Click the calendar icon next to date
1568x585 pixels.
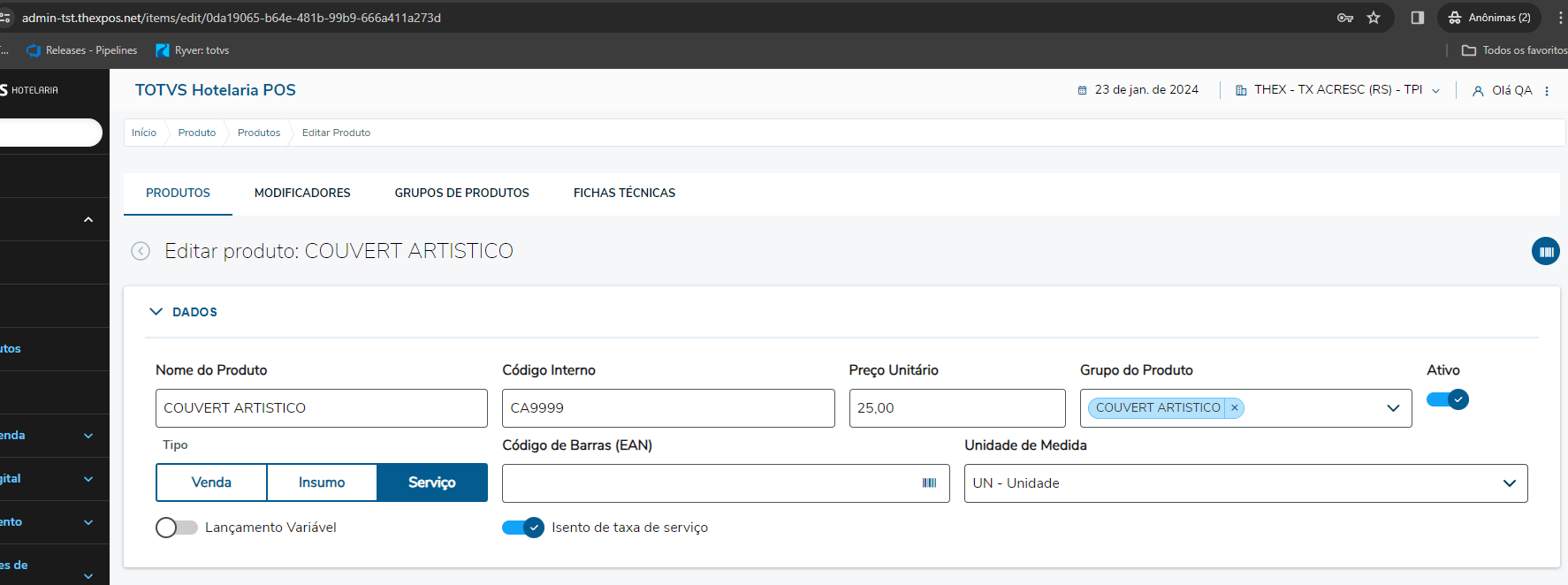[1082, 90]
